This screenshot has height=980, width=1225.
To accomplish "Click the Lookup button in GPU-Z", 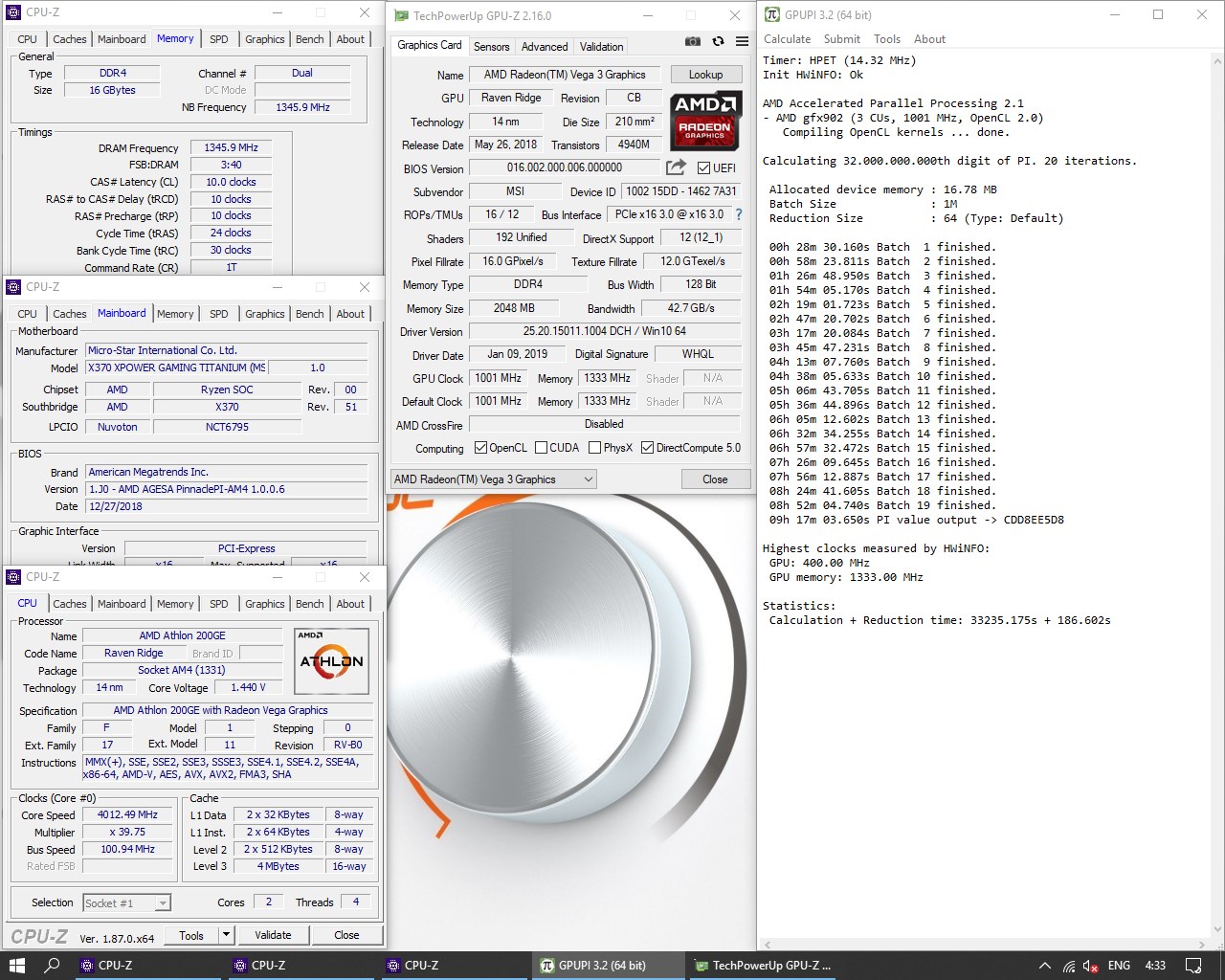I will coord(705,75).
